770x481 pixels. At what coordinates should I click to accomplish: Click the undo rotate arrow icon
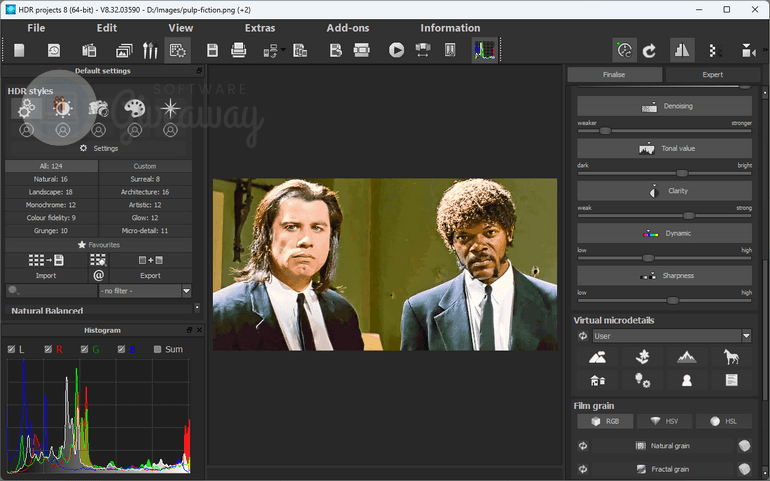click(649, 50)
